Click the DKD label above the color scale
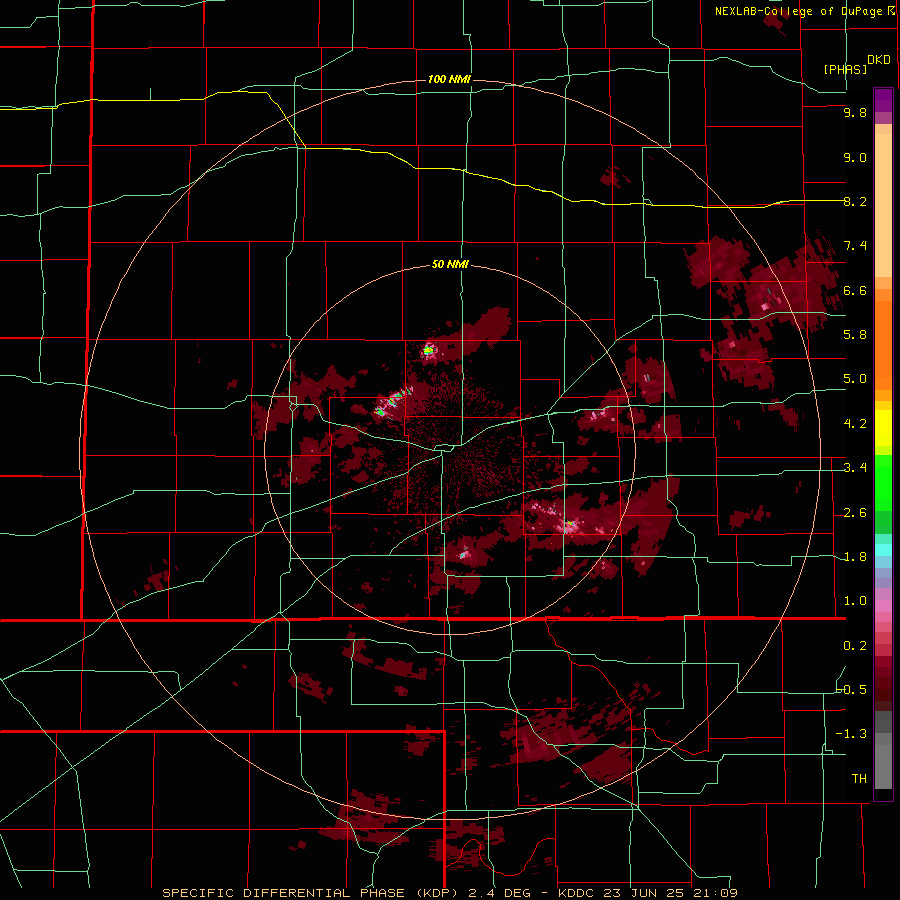900x900 pixels. (x=879, y=60)
